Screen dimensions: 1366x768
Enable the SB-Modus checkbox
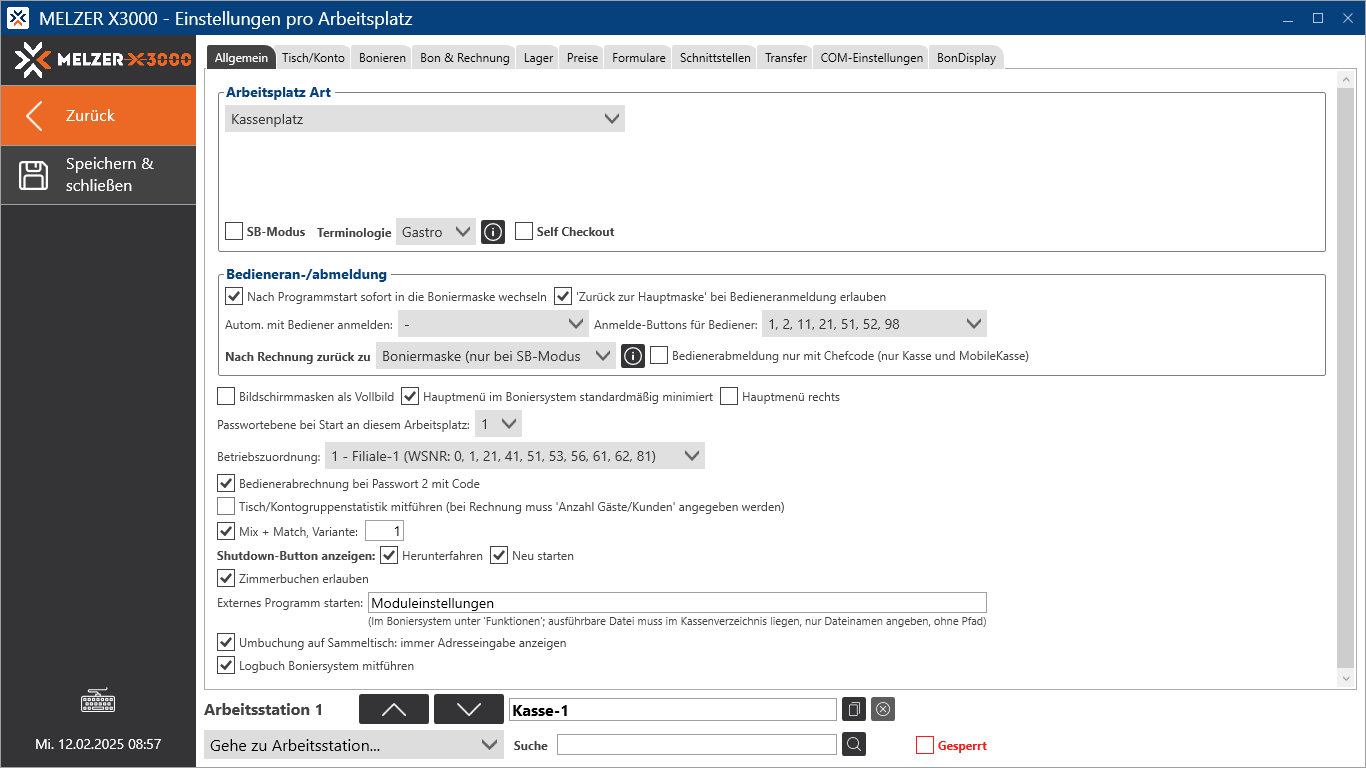(234, 232)
